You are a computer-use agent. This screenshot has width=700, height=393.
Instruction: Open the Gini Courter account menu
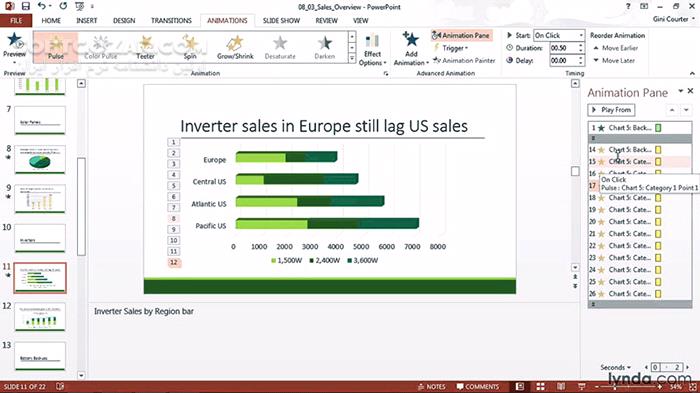(674, 19)
